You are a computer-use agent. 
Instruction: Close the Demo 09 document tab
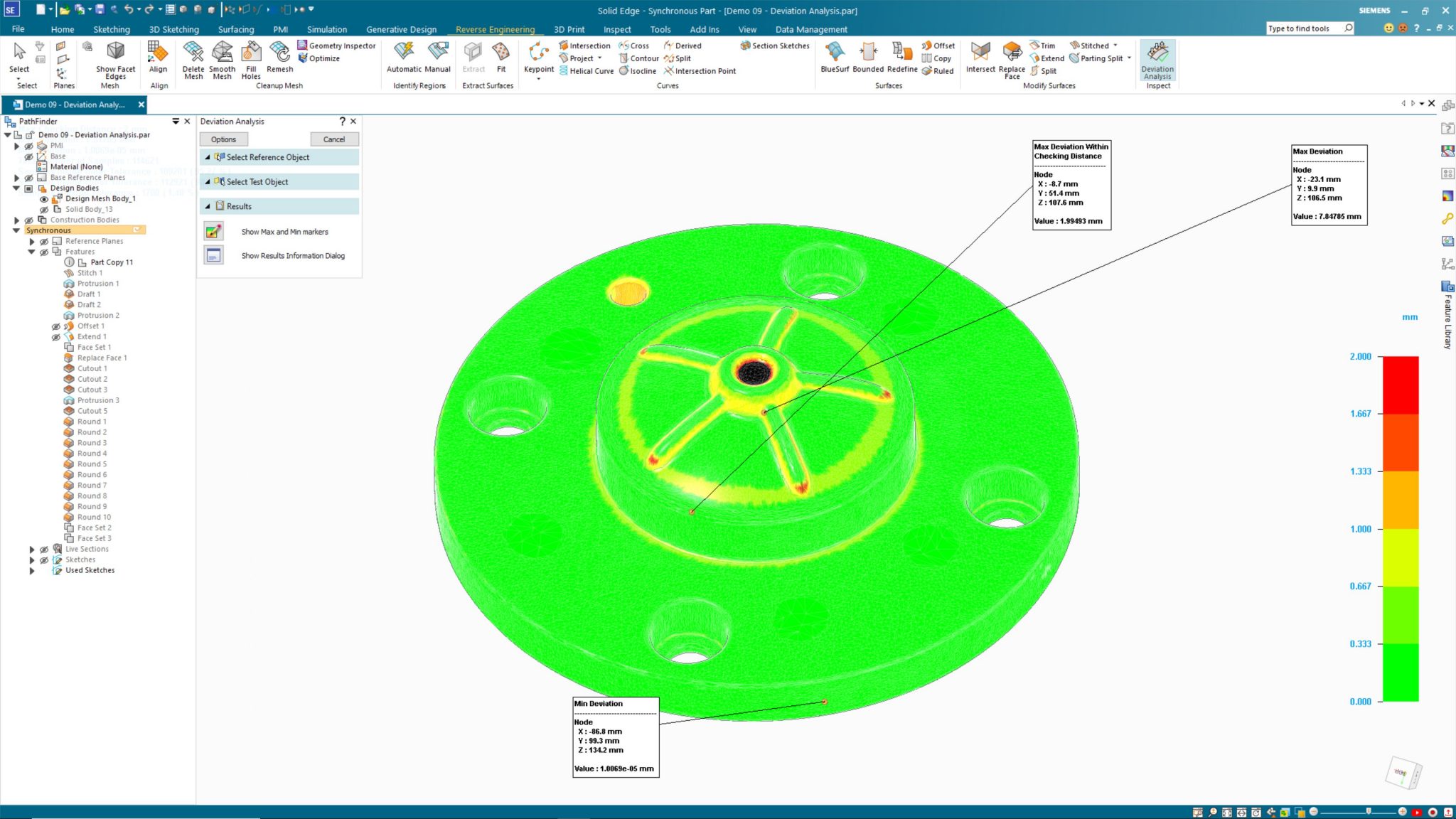pos(141,105)
